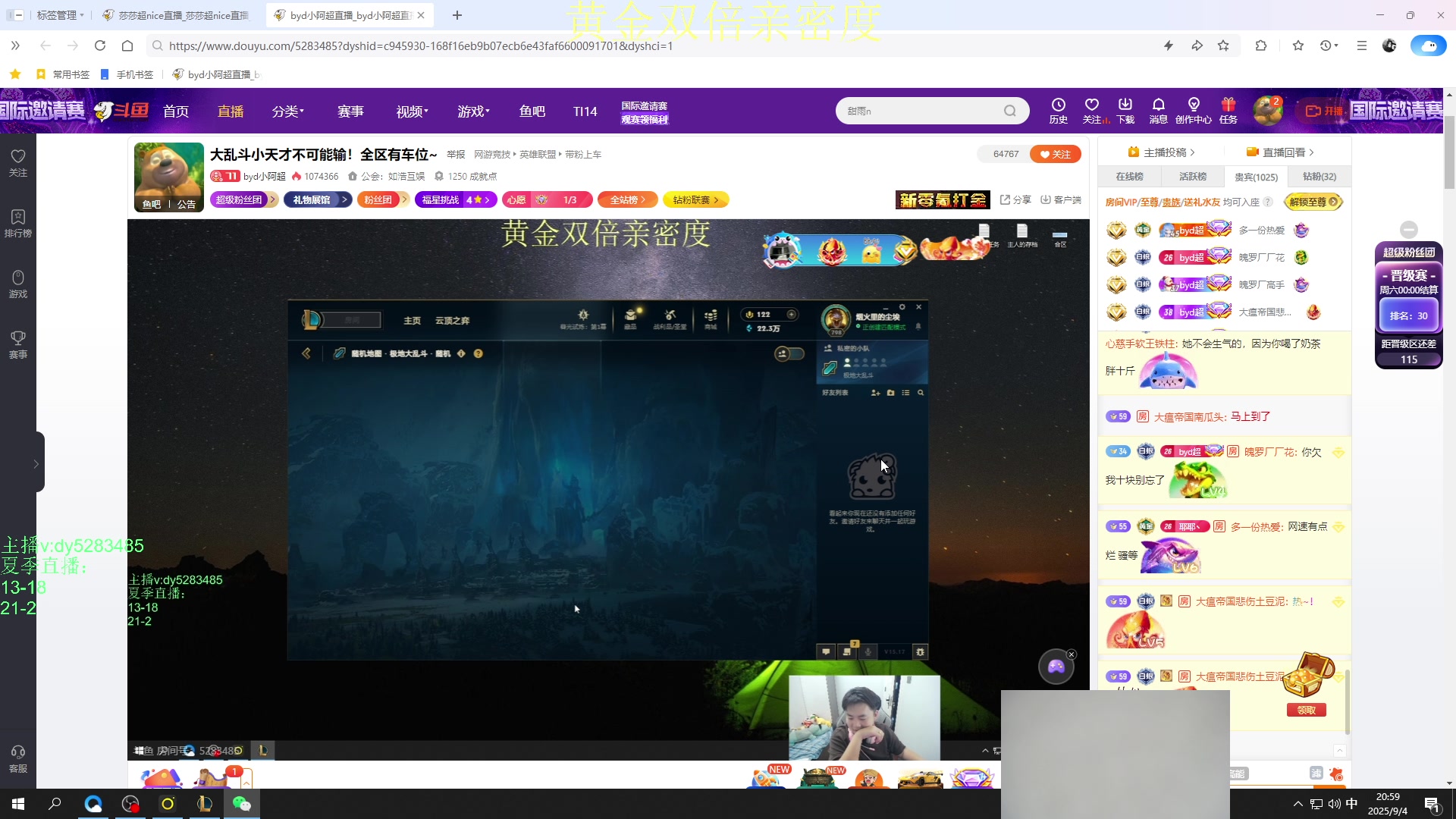Click into the Douyu search input field
1456x819 pixels.
921,111
